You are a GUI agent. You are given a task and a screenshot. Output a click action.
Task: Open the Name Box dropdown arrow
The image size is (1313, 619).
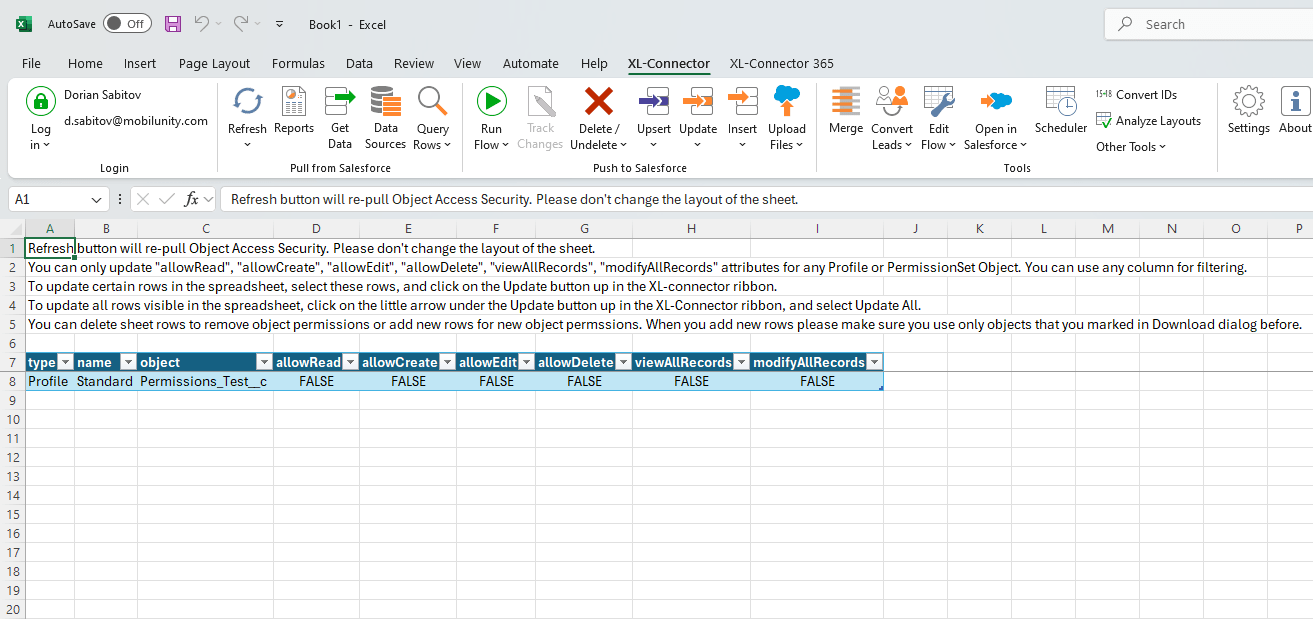point(96,200)
